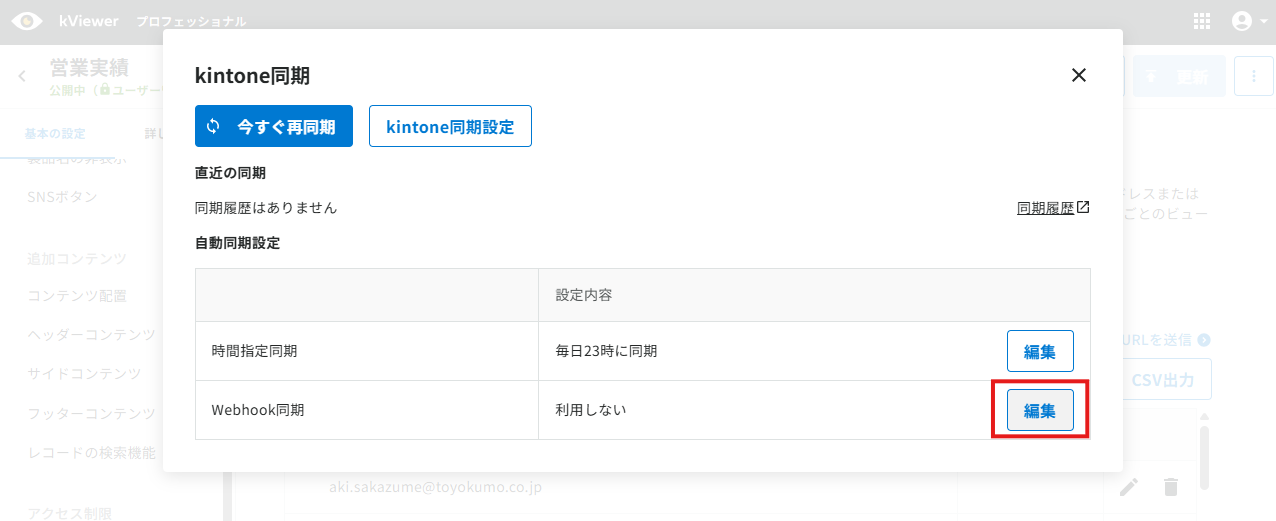
Task: Edit the Webhook同期 setting
Action: coord(1040,410)
